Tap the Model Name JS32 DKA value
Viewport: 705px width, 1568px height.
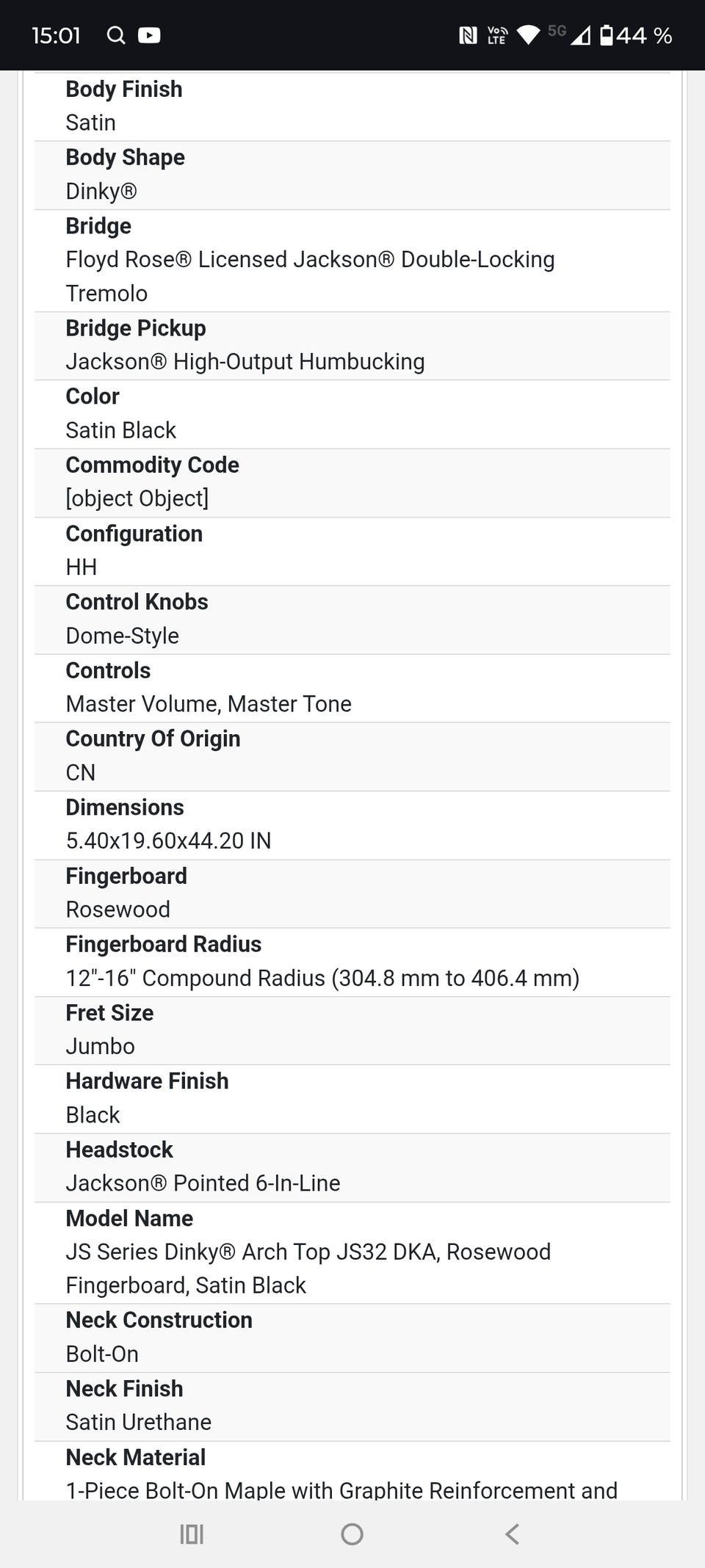pyautogui.click(x=308, y=1268)
